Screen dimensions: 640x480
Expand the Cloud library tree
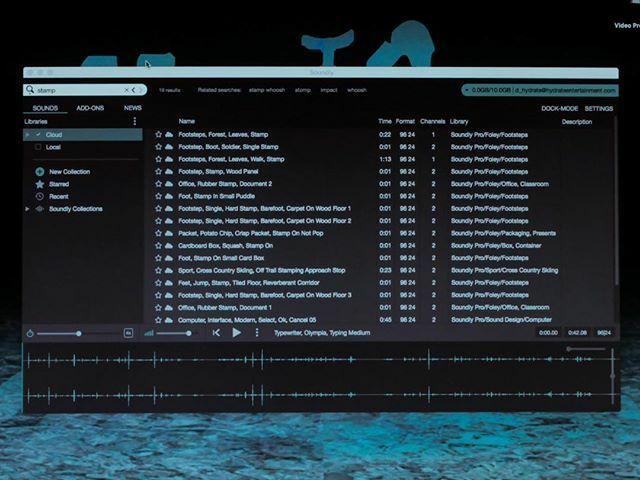click(27, 135)
